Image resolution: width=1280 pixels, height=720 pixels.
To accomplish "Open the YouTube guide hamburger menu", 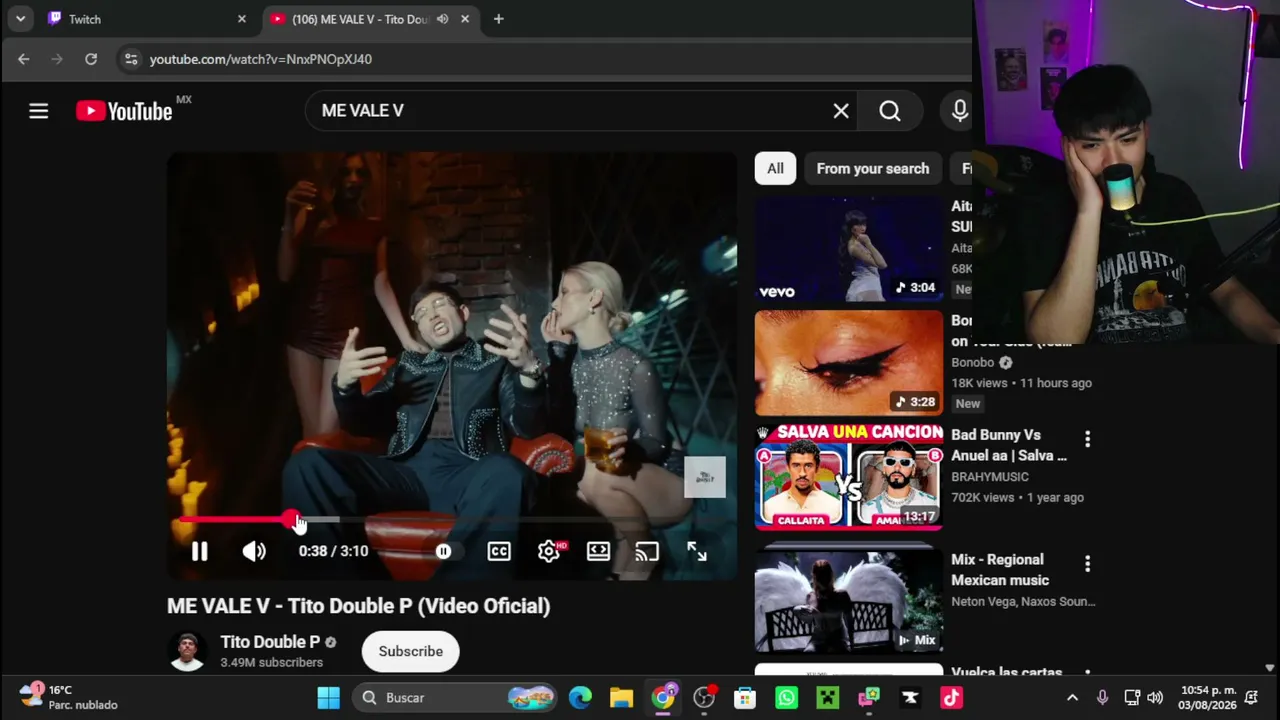I will [38, 111].
